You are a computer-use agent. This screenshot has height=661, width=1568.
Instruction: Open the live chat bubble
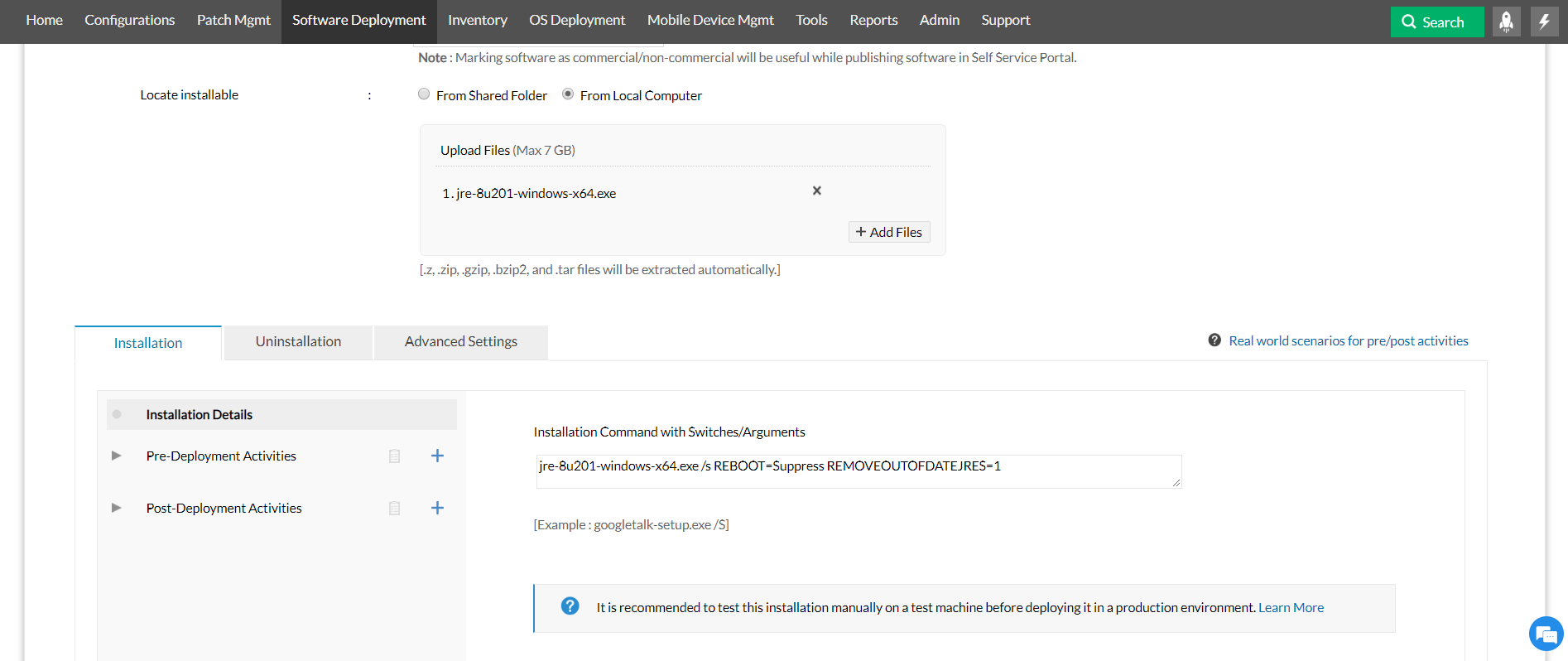pyautogui.click(x=1545, y=634)
